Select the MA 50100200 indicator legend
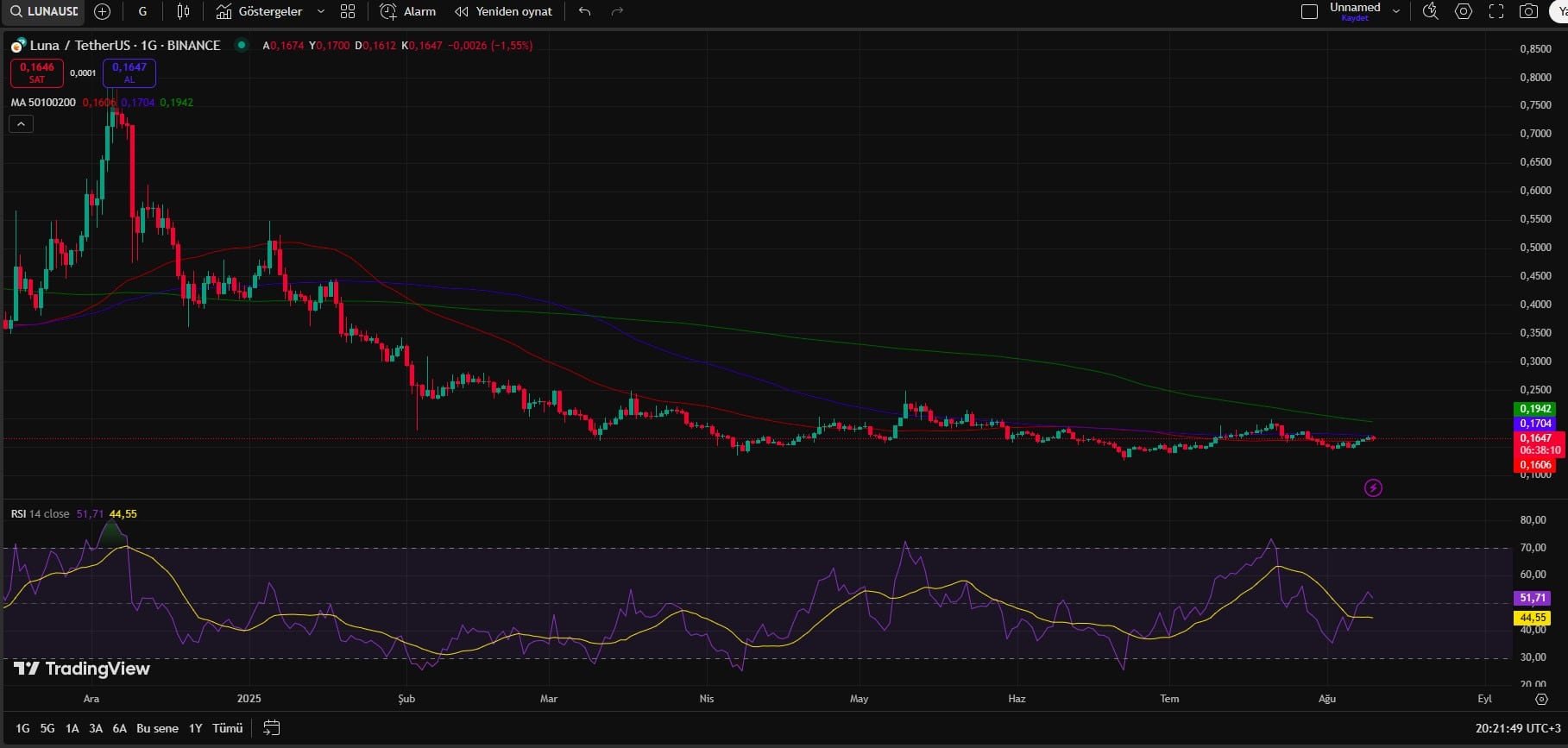1568x748 pixels. 43,103
